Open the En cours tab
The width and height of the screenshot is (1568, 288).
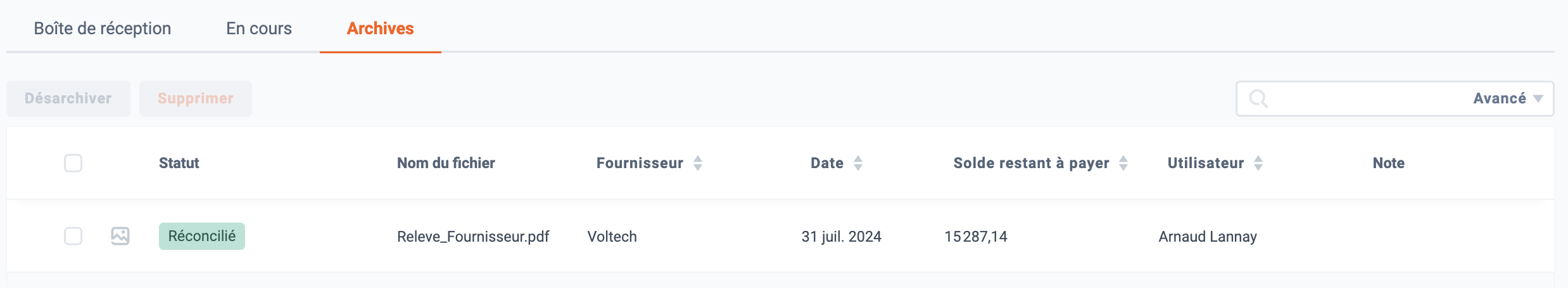259,29
